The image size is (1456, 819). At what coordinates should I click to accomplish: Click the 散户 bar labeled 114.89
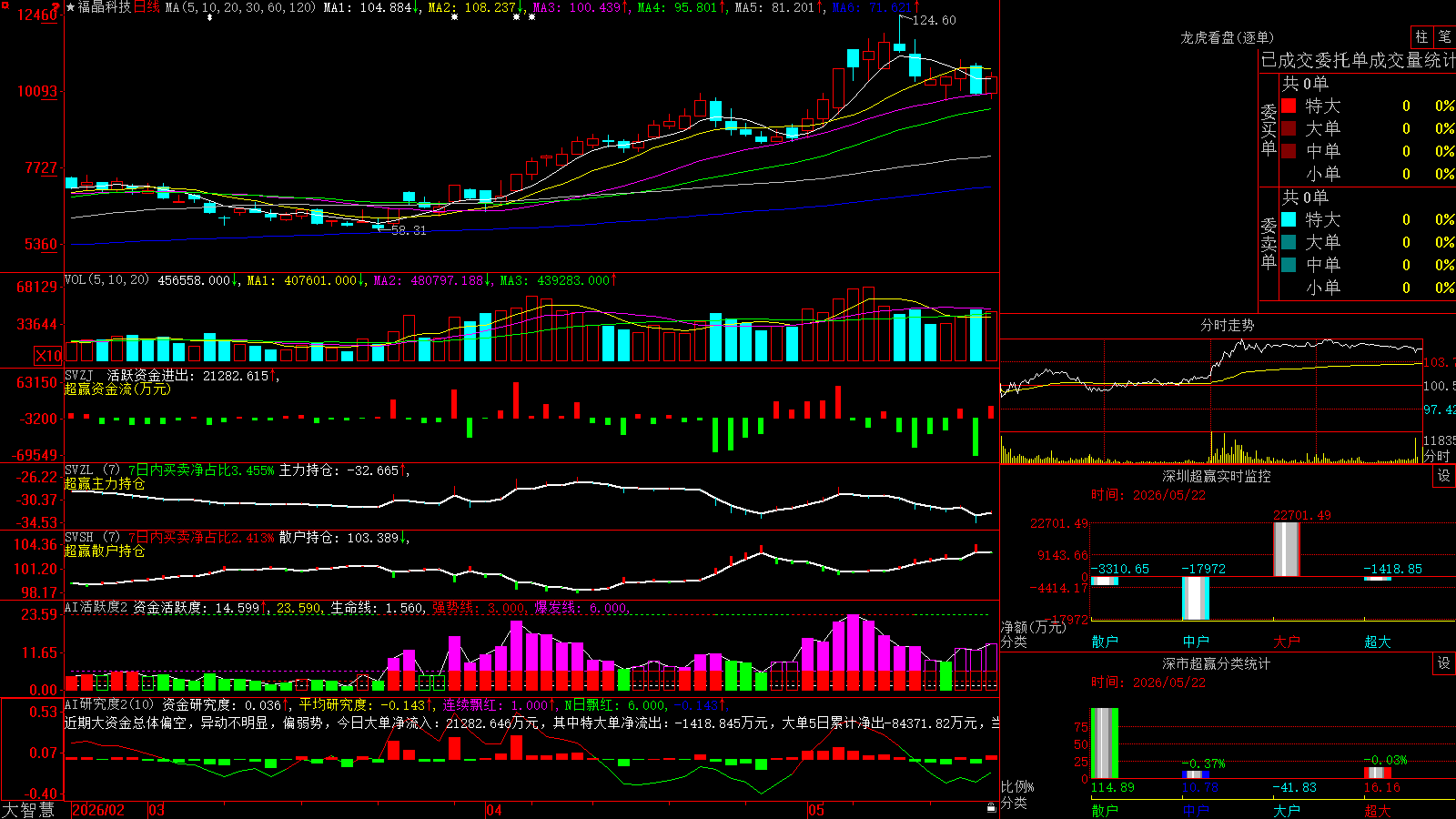point(1105,743)
